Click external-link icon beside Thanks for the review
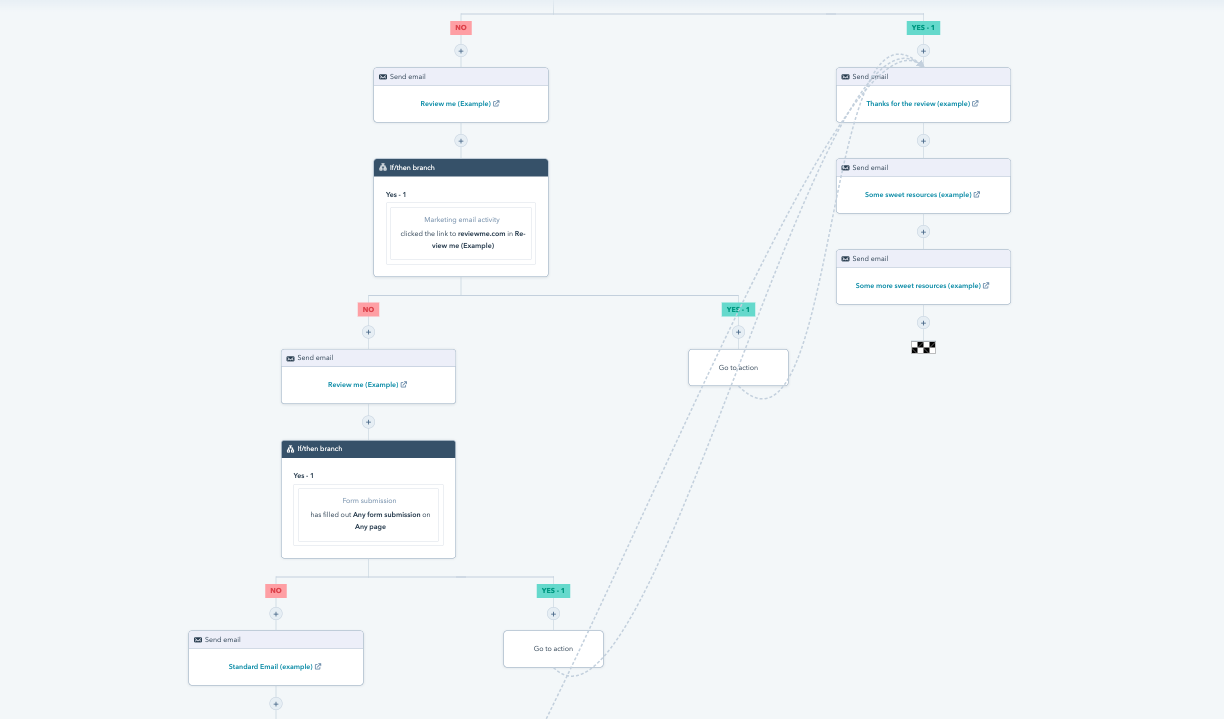Image resolution: width=1224 pixels, height=719 pixels. pyautogui.click(x=975, y=104)
